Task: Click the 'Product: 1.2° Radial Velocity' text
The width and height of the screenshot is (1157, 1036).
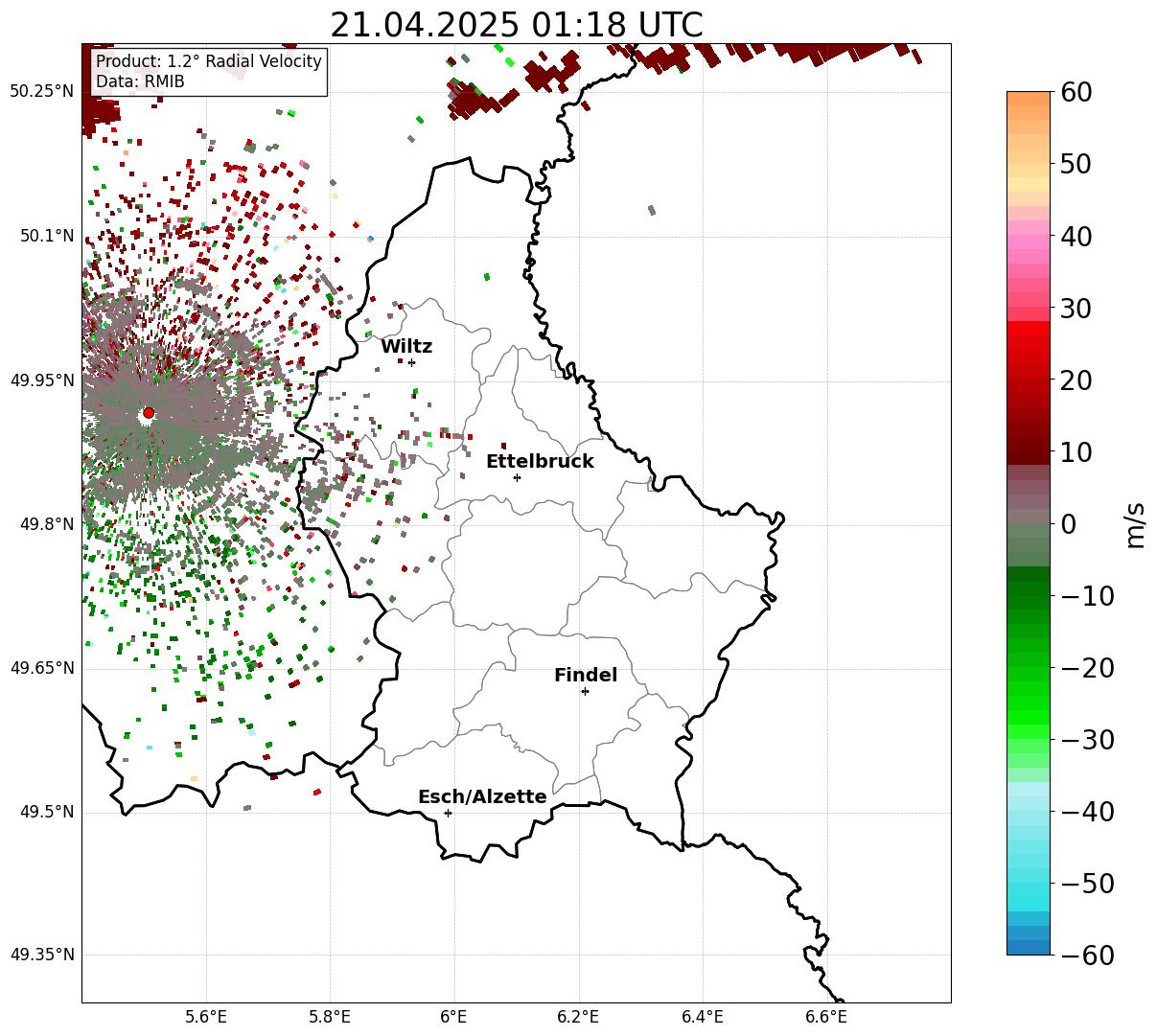Action: pyautogui.click(x=209, y=62)
